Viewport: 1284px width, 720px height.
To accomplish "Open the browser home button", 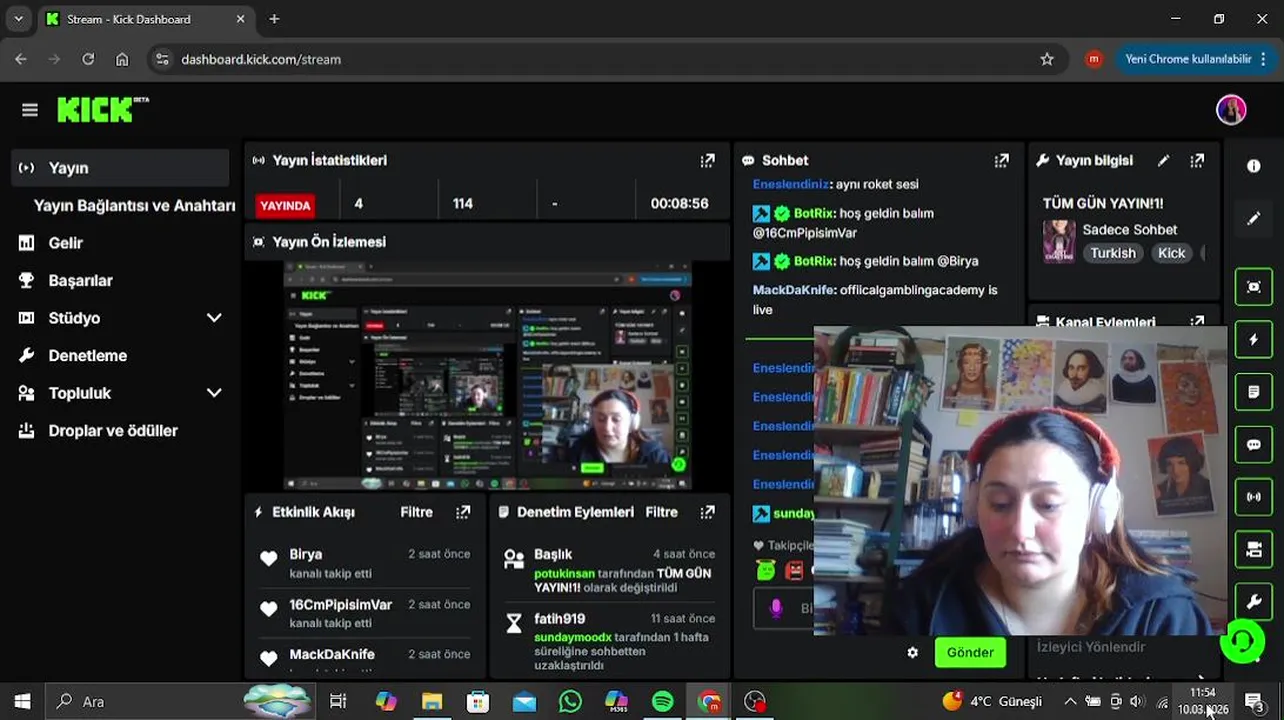I will coord(122,59).
